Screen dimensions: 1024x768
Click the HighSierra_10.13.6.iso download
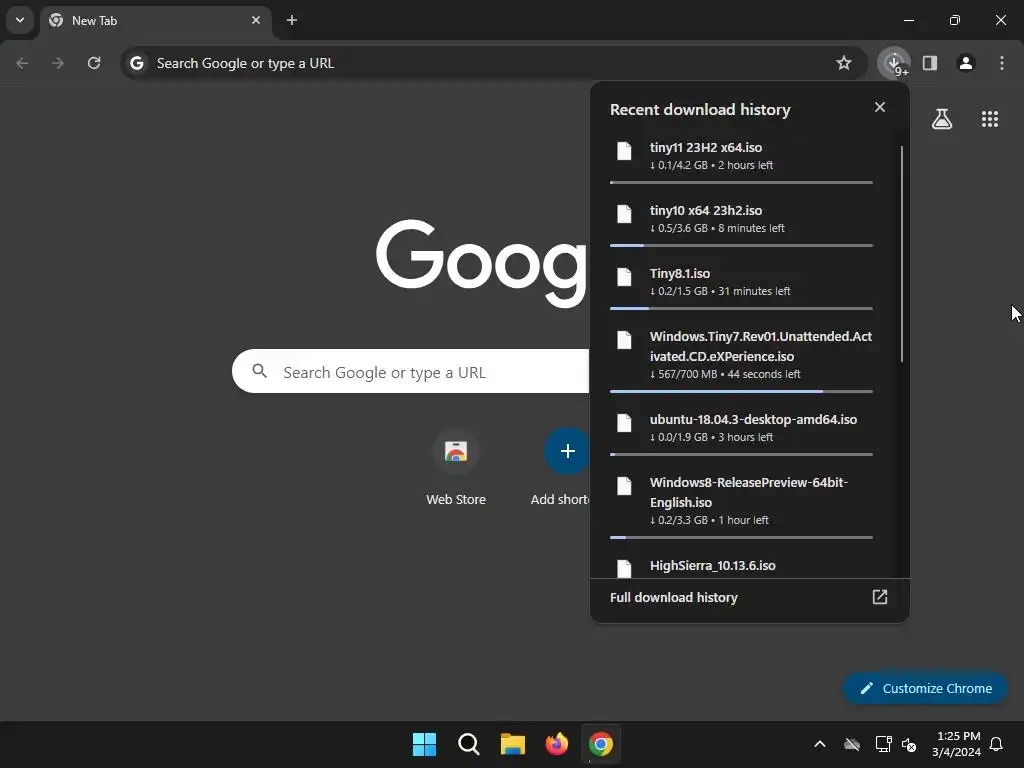click(x=741, y=565)
